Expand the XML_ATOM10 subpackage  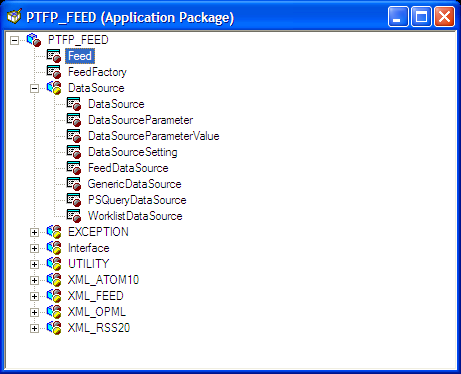tap(34, 281)
